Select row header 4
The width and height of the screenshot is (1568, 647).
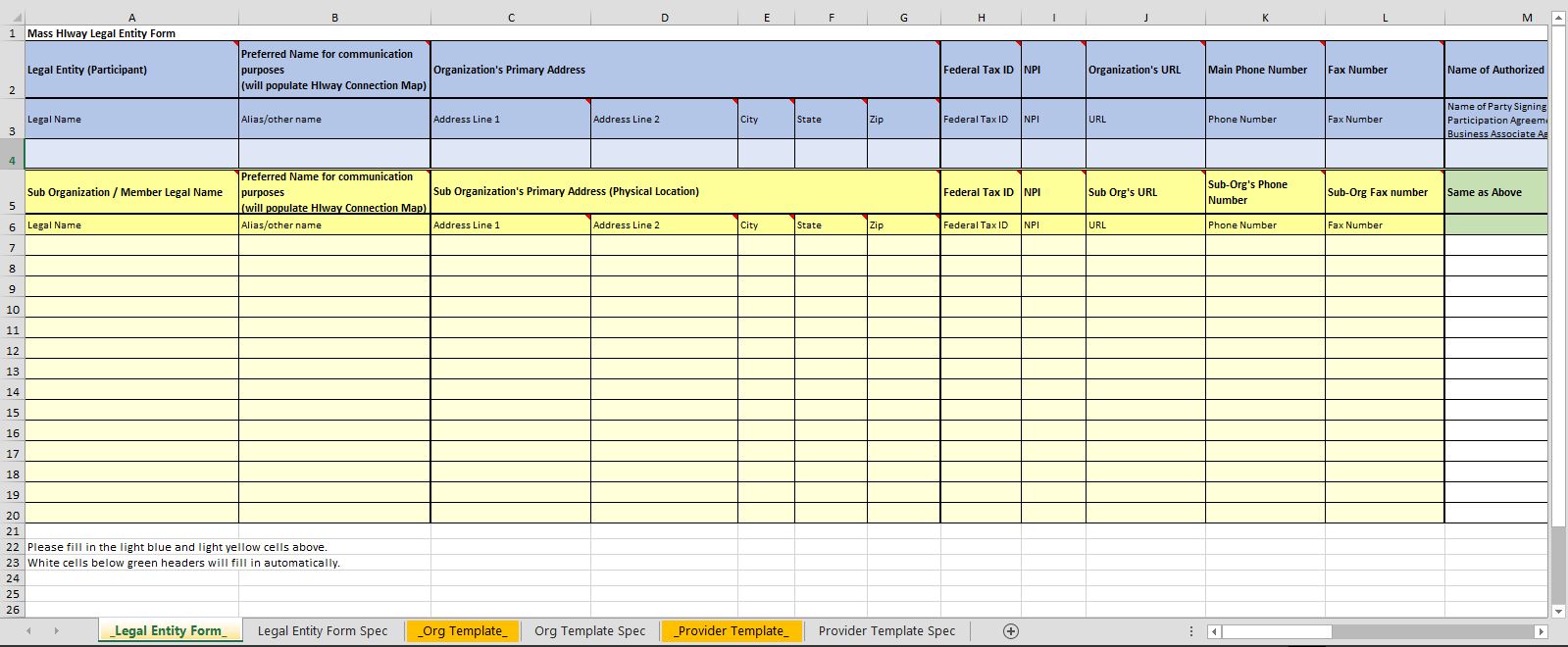[x=12, y=160]
